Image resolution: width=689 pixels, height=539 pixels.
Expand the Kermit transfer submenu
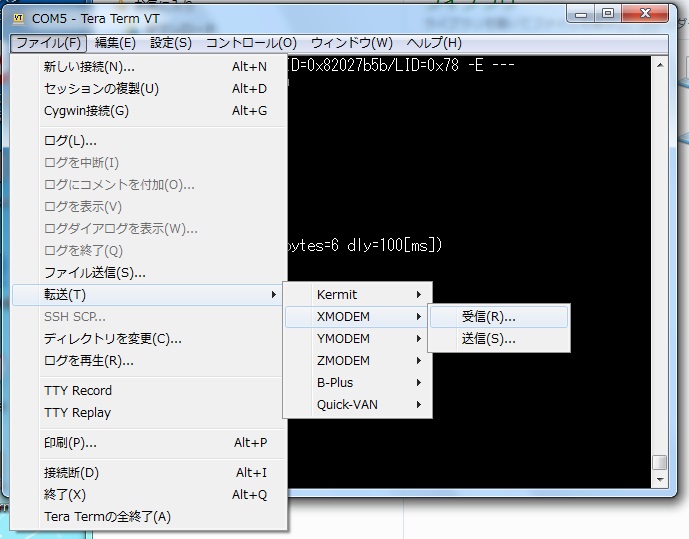click(358, 295)
